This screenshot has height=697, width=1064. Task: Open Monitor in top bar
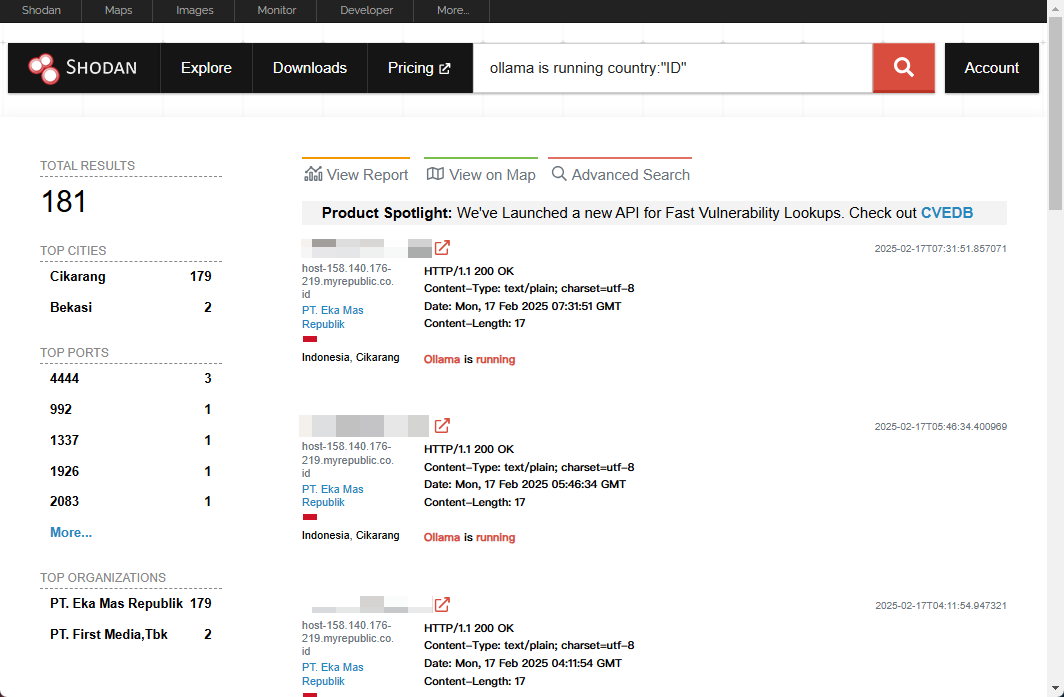click(277, 10)
